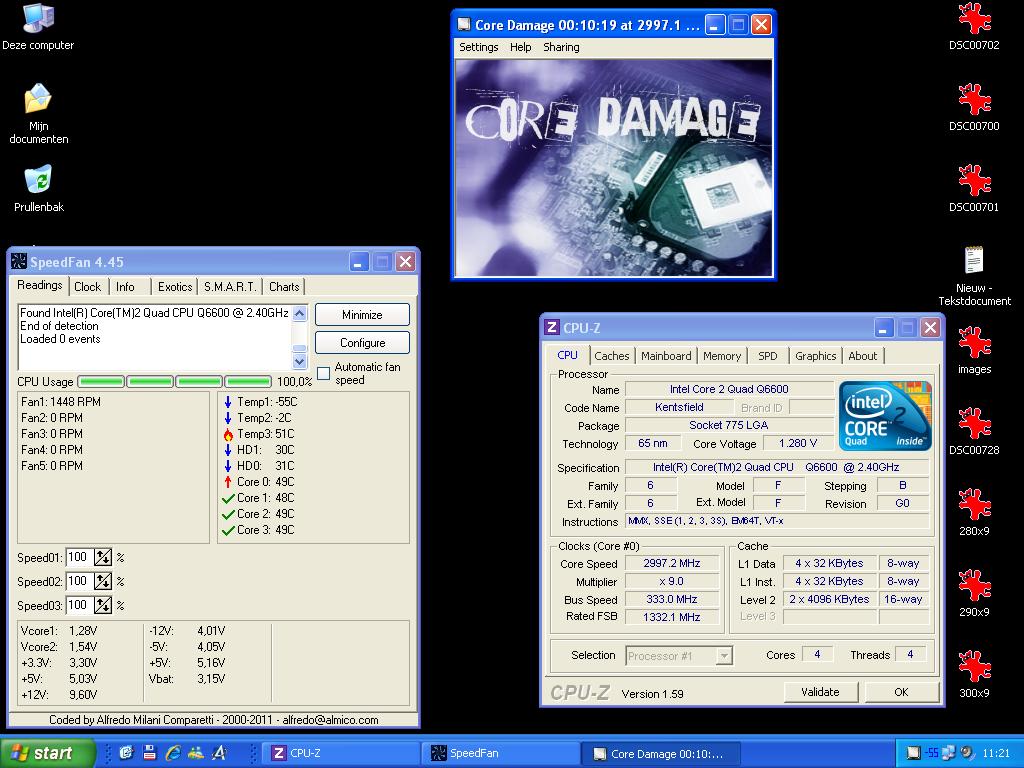Open the DSC00728 image file icon
This screenshot has width=1024, height=768.
tap(974, 424)
